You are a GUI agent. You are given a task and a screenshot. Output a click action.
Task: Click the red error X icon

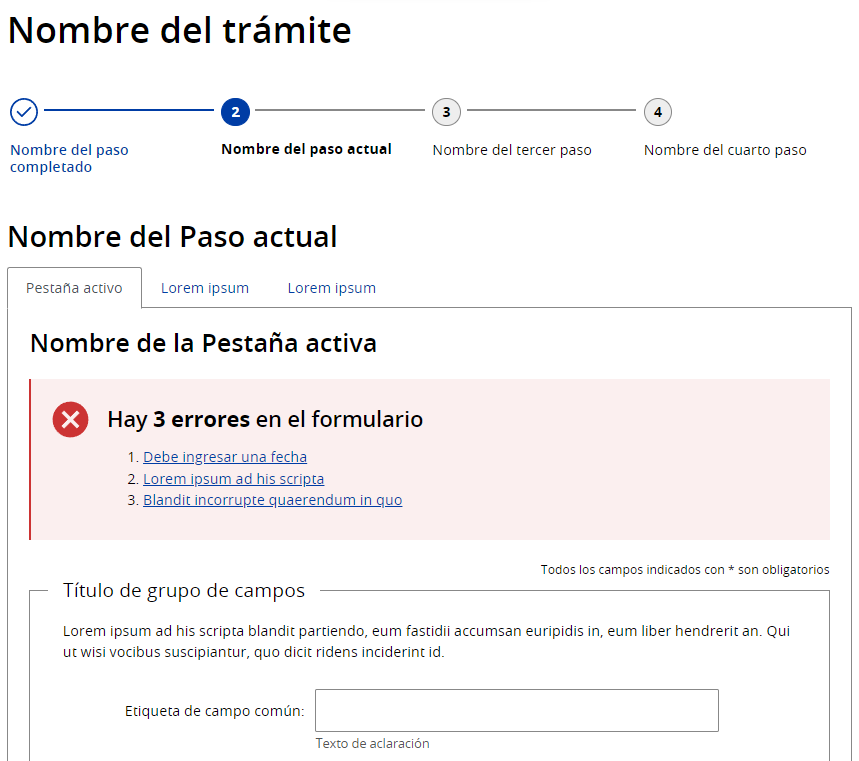pyautogui.click(x=70, y=420)
